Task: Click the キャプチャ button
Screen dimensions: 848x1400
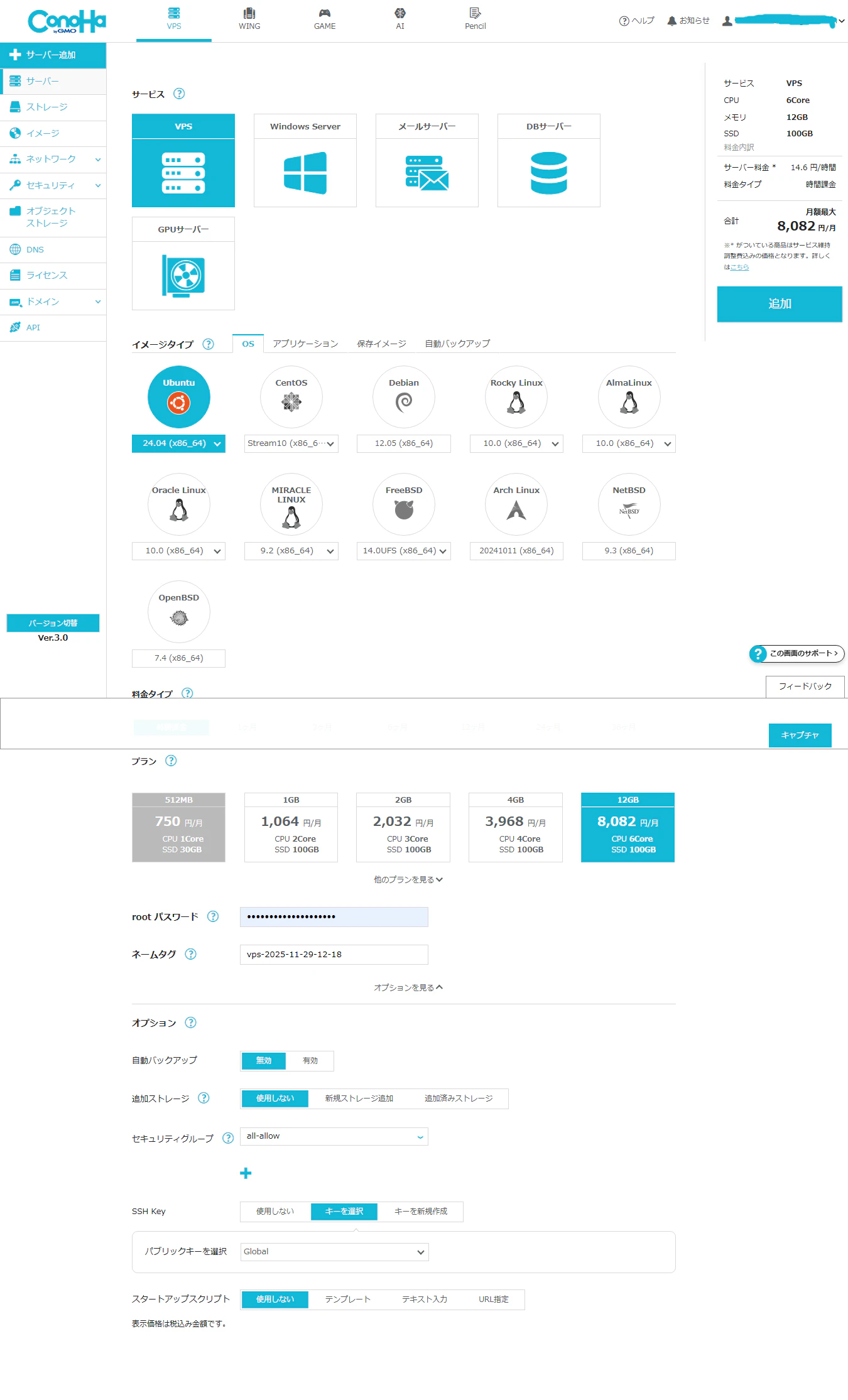Action: pos(800,735)
